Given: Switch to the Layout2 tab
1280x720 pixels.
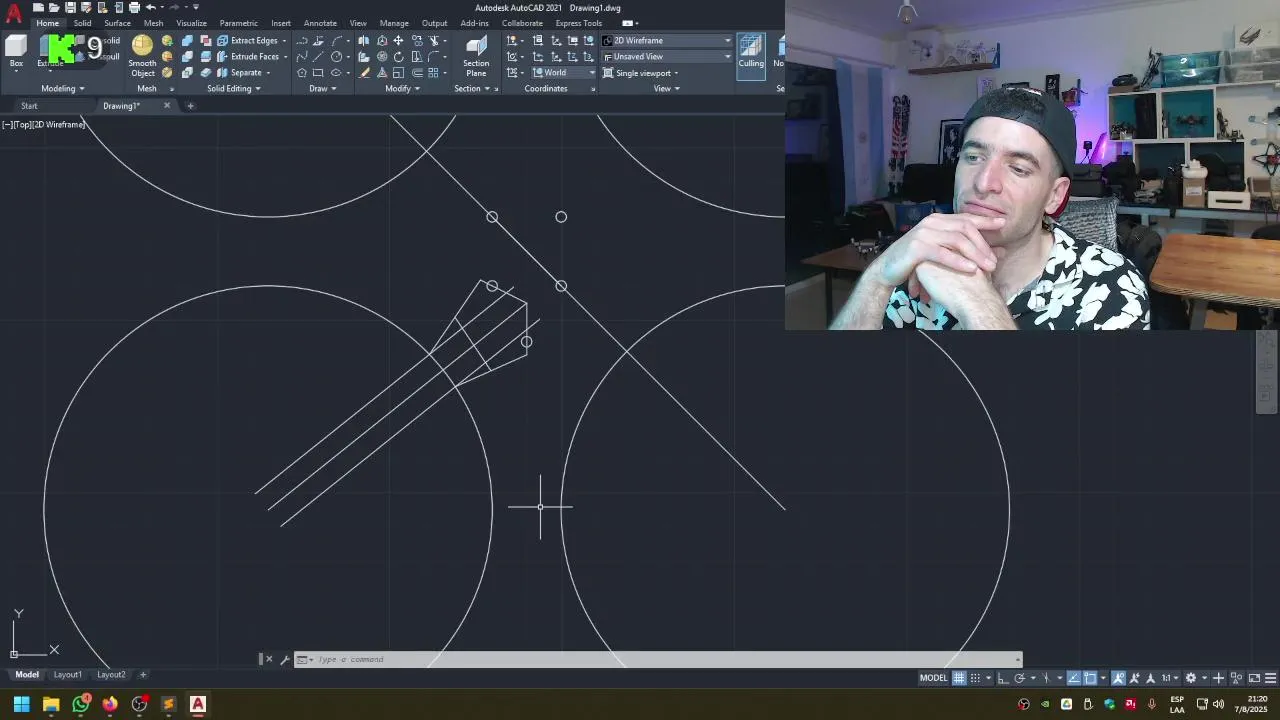Looking at the screenshot, I should click(x=111, y=675).
